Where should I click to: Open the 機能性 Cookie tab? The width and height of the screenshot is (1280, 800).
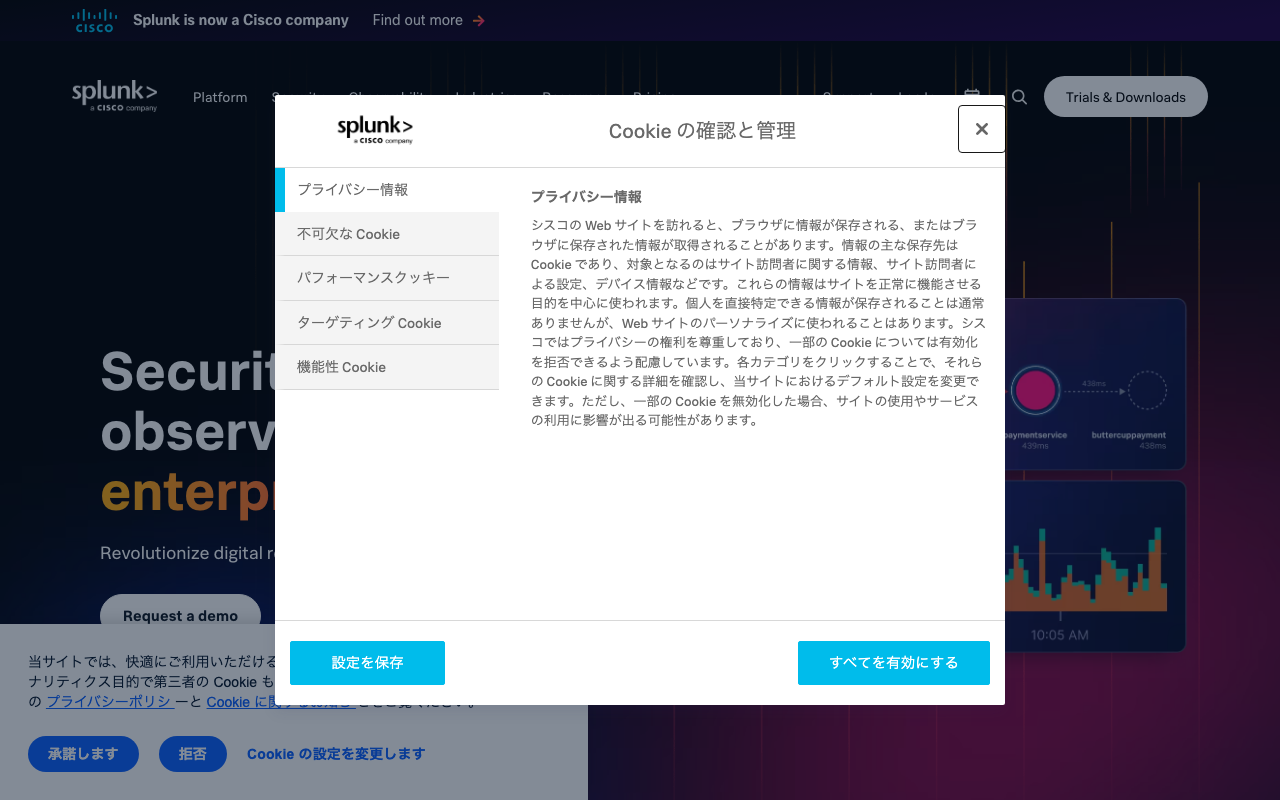point(387,367)
